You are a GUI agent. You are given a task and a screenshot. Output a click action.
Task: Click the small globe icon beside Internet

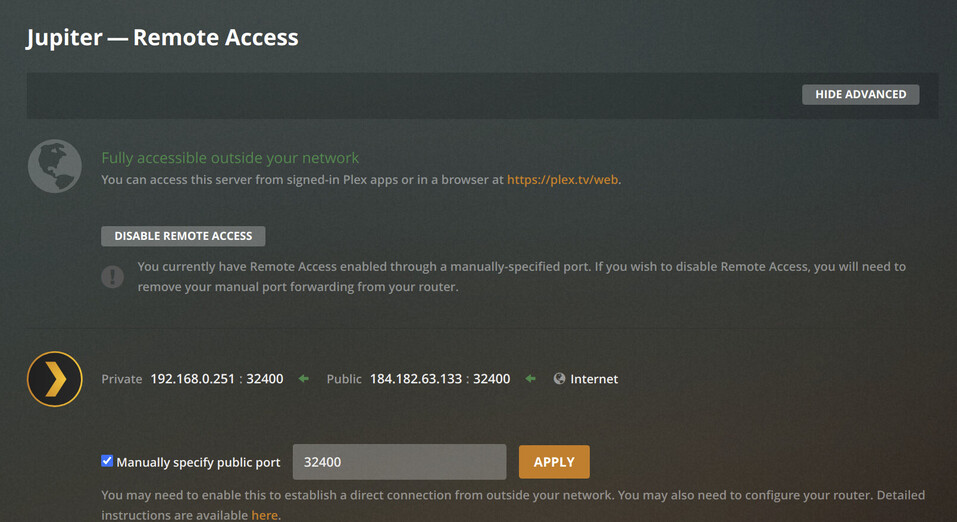pos(559,379)
